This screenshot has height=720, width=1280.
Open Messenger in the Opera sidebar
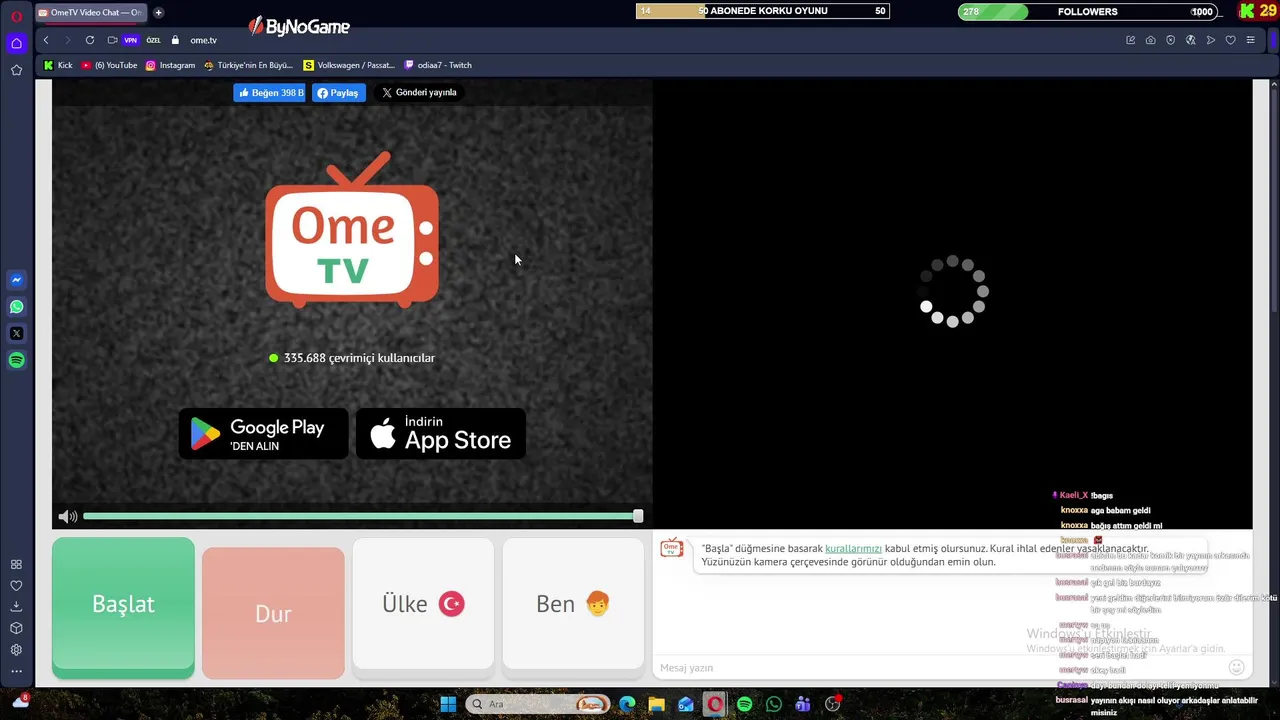pos(16,280)
